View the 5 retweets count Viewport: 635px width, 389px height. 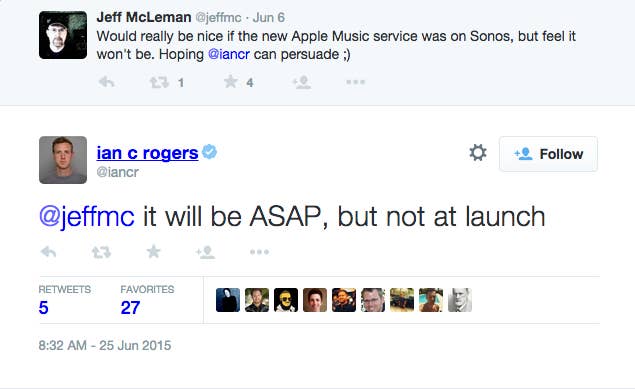point(43,308)
